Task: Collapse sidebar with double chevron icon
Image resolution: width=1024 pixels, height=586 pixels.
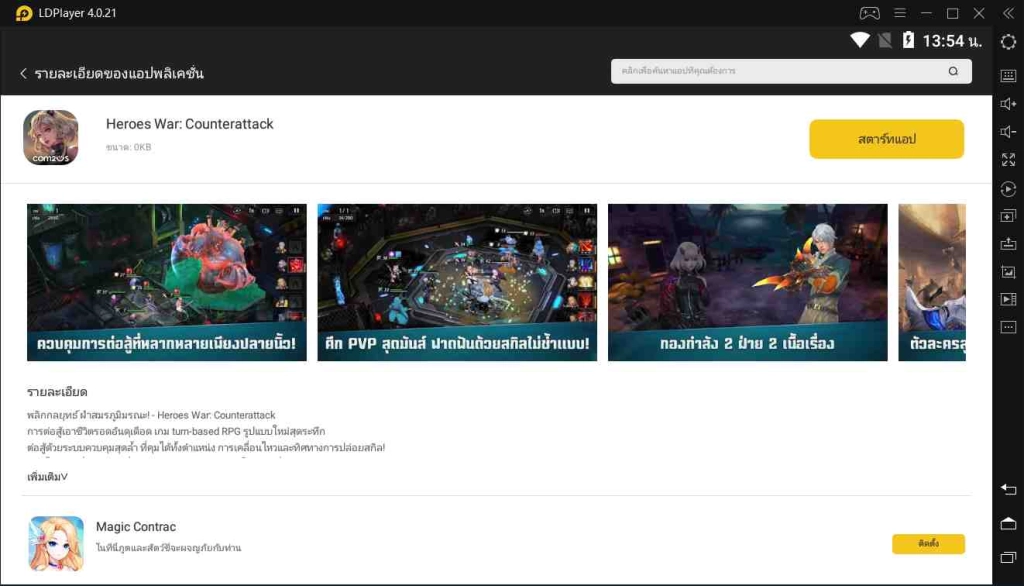Action: point(1008,13)
